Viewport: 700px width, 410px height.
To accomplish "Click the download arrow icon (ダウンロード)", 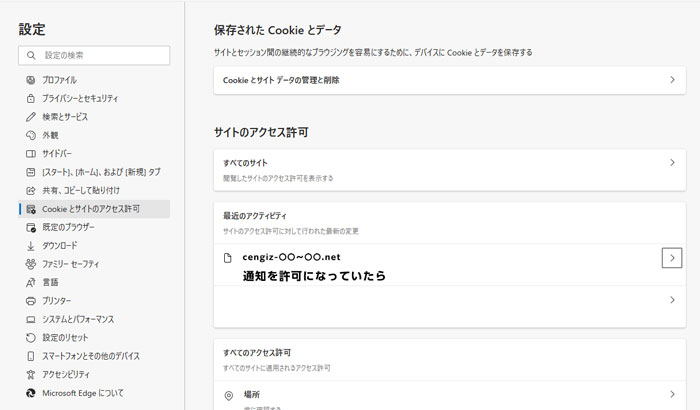I will pyautogui.click(x=30, y=246).
